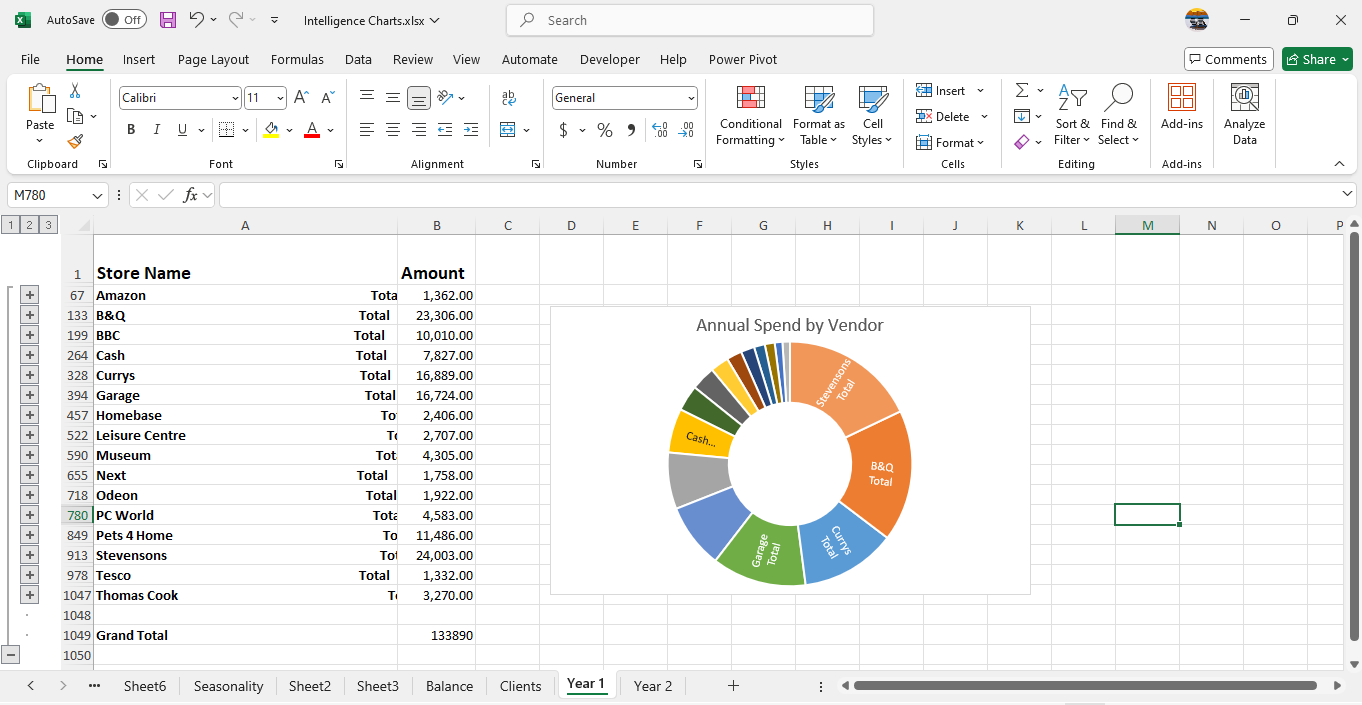The image size is (1362, 705).
Task: Click the Share button
Action: pos(1317,59)
